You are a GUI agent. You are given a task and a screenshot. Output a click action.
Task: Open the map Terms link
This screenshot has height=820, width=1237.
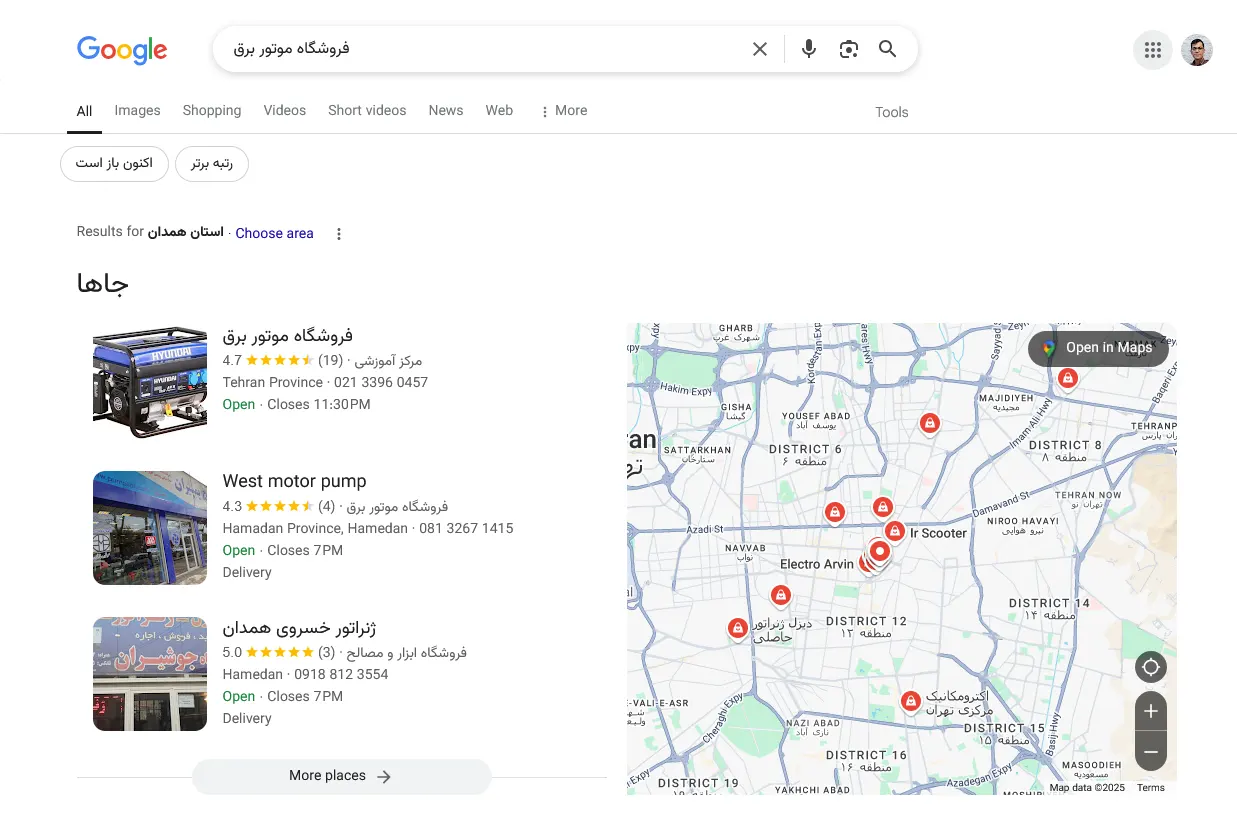point(1151,788)
